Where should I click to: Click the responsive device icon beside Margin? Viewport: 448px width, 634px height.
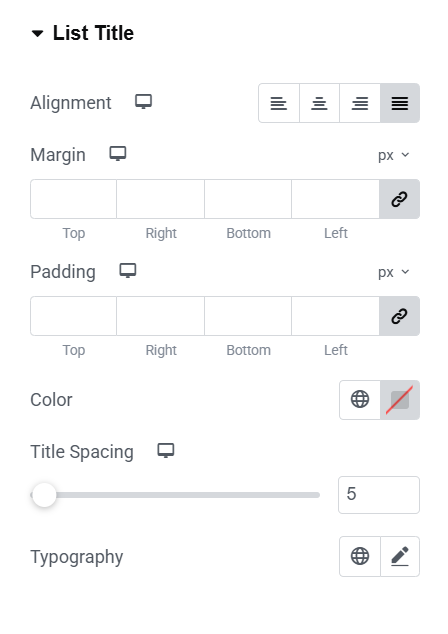(x=118, y=154)
